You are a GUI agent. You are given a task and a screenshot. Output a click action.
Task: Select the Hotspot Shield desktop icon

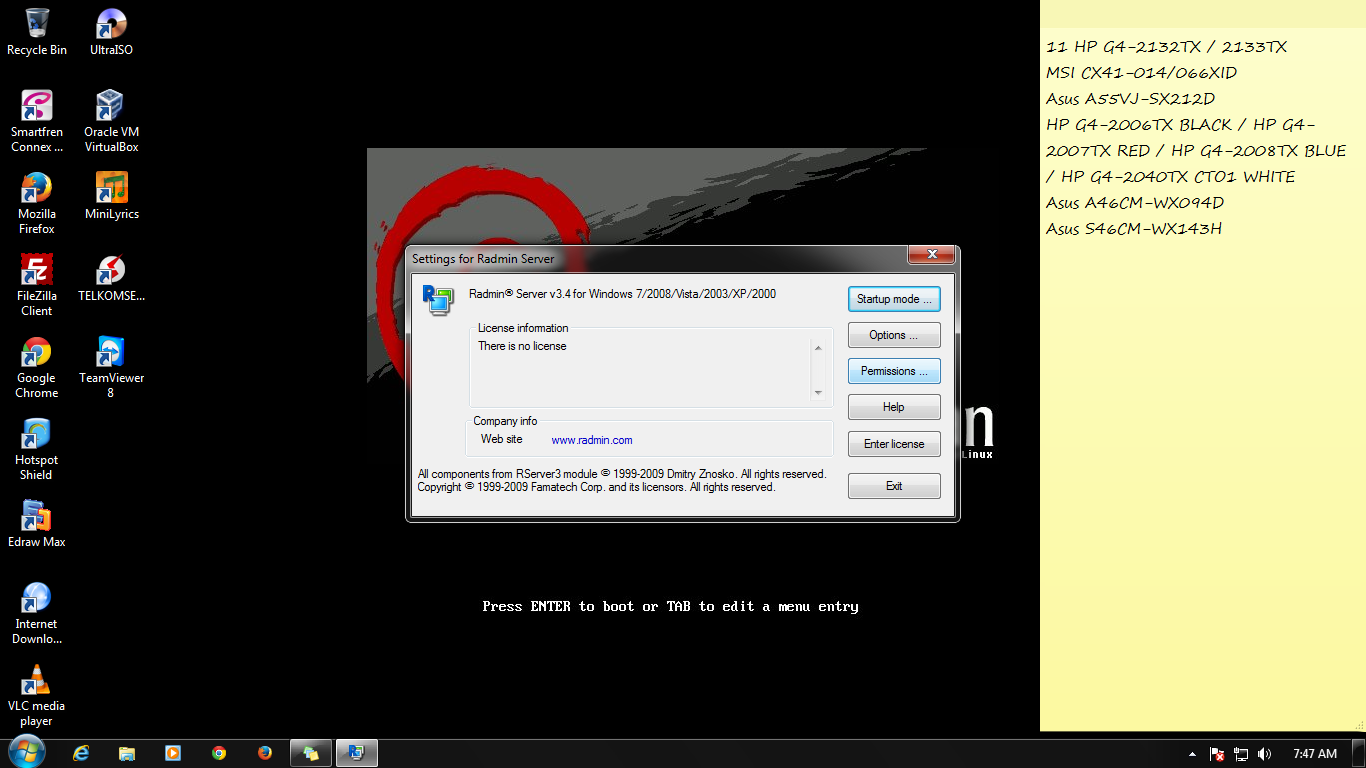[x=37, y=449]
